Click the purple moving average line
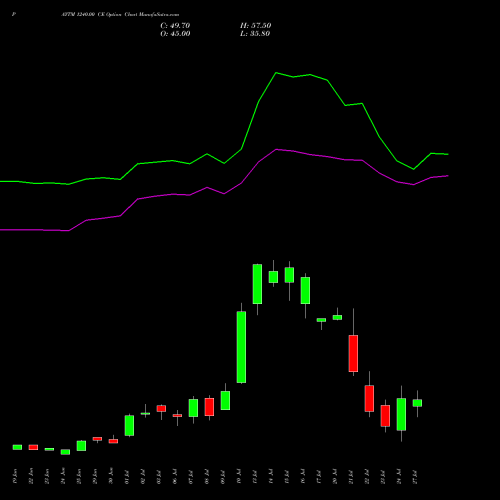This screenshot has height=500, width=500. [224, 193]
